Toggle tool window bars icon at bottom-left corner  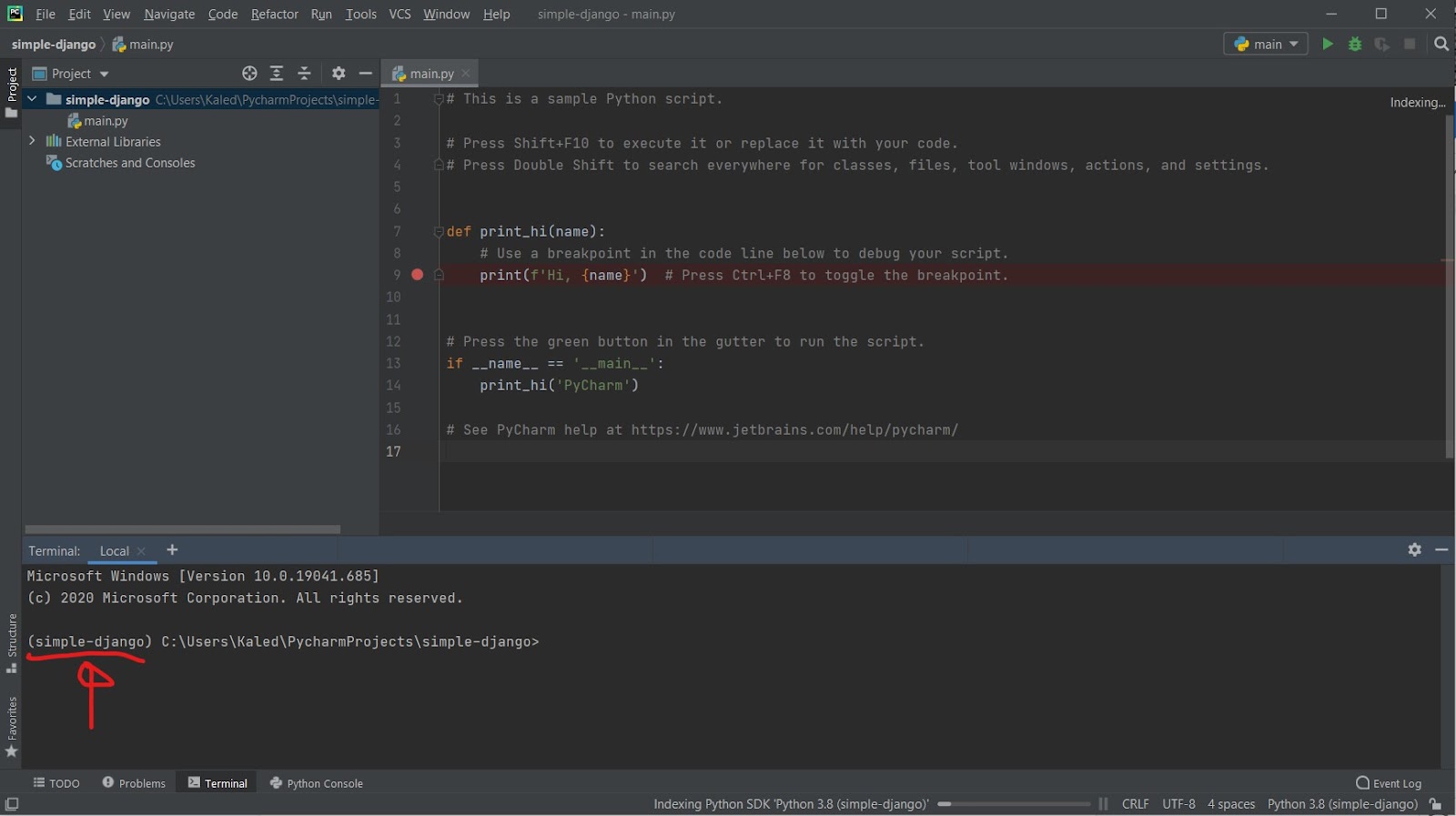click(12, 804)
